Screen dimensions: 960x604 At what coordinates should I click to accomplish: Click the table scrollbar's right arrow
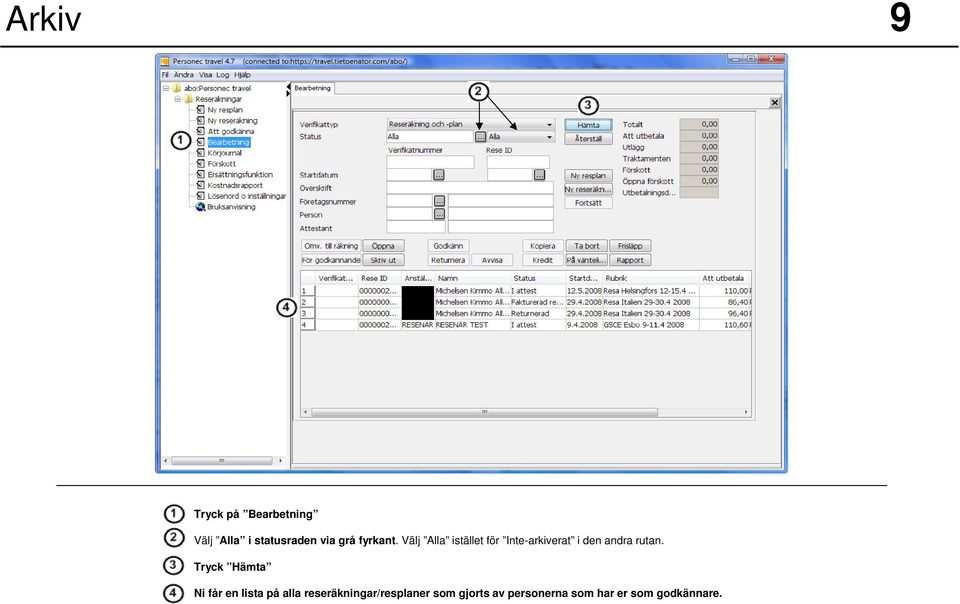pos(746,412)
